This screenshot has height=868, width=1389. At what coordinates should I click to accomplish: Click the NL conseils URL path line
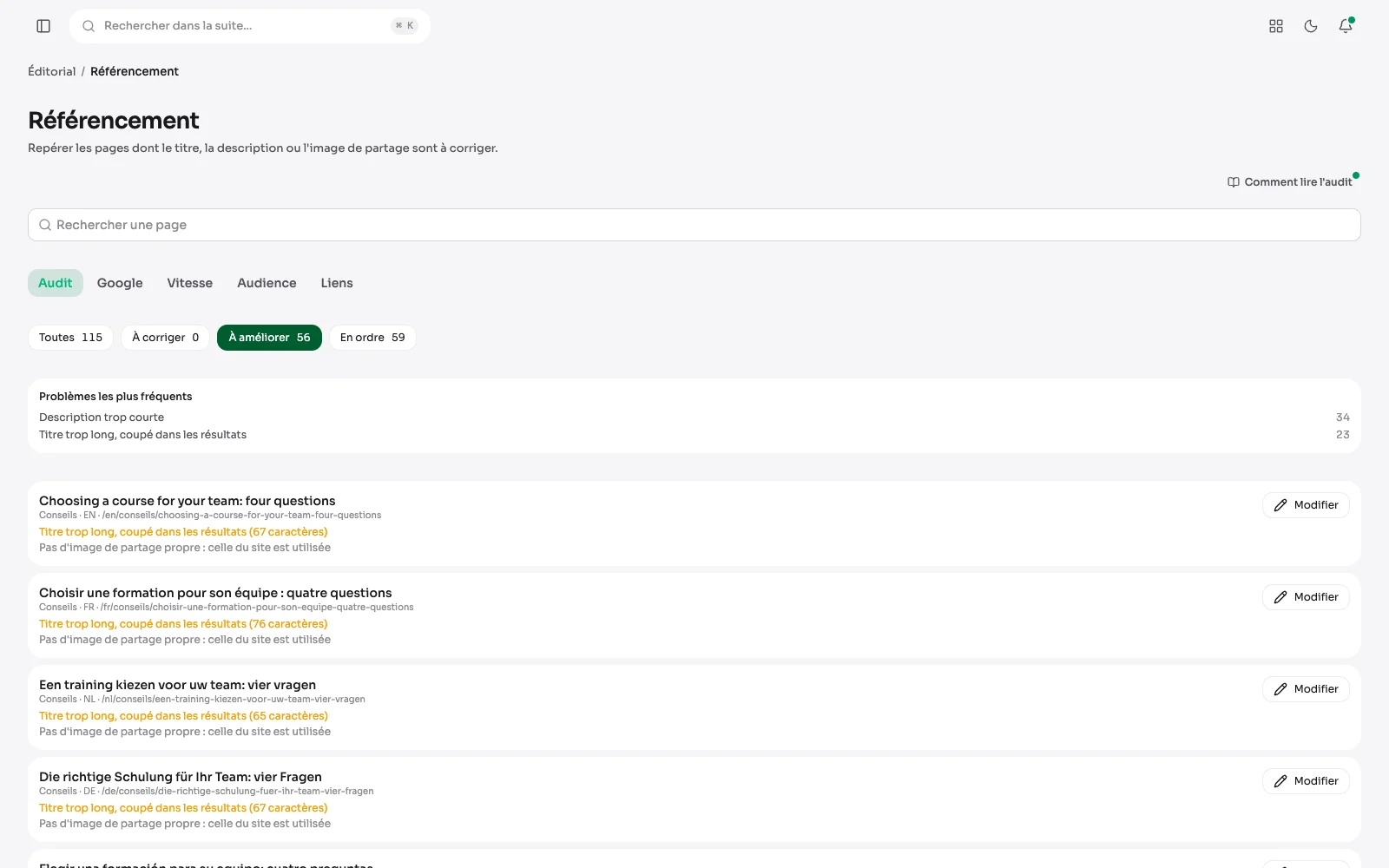click(x=202, y=700)
